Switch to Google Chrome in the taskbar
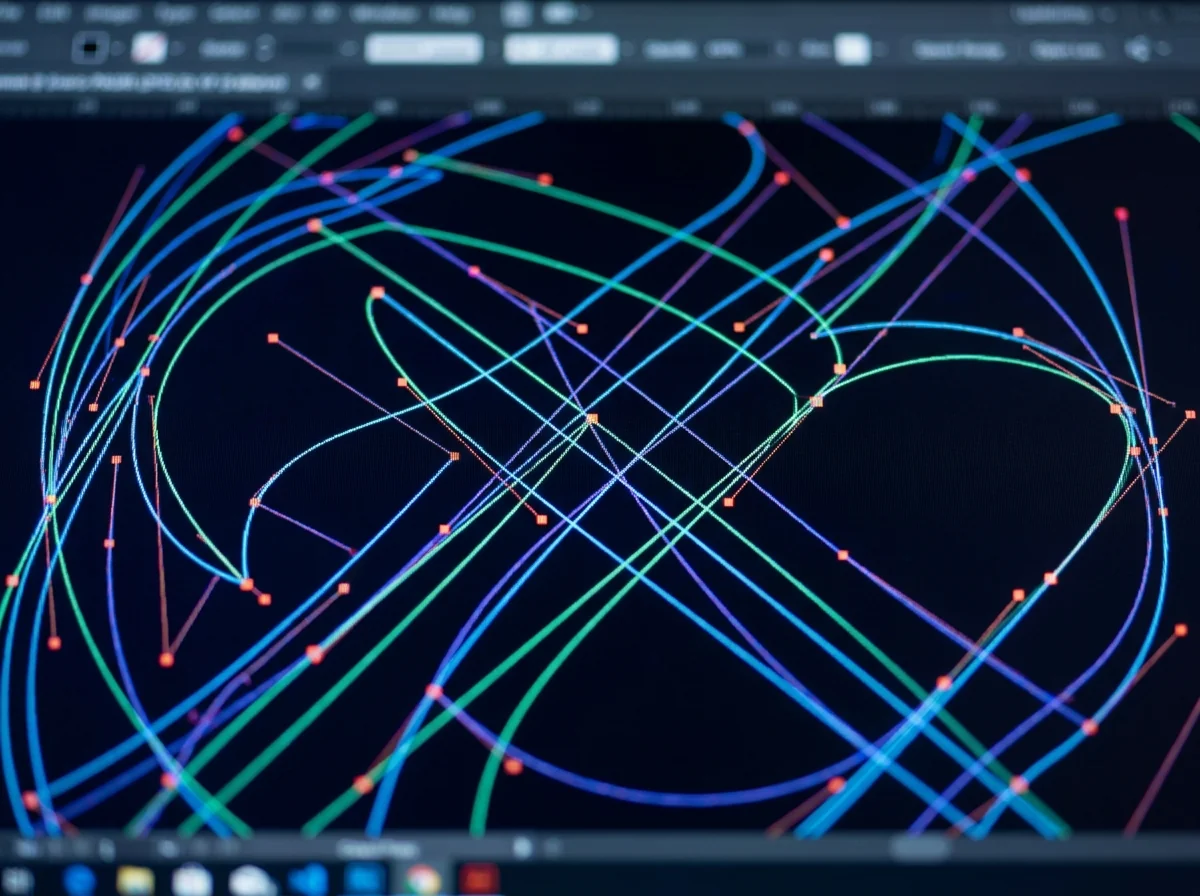 point(422,880)
